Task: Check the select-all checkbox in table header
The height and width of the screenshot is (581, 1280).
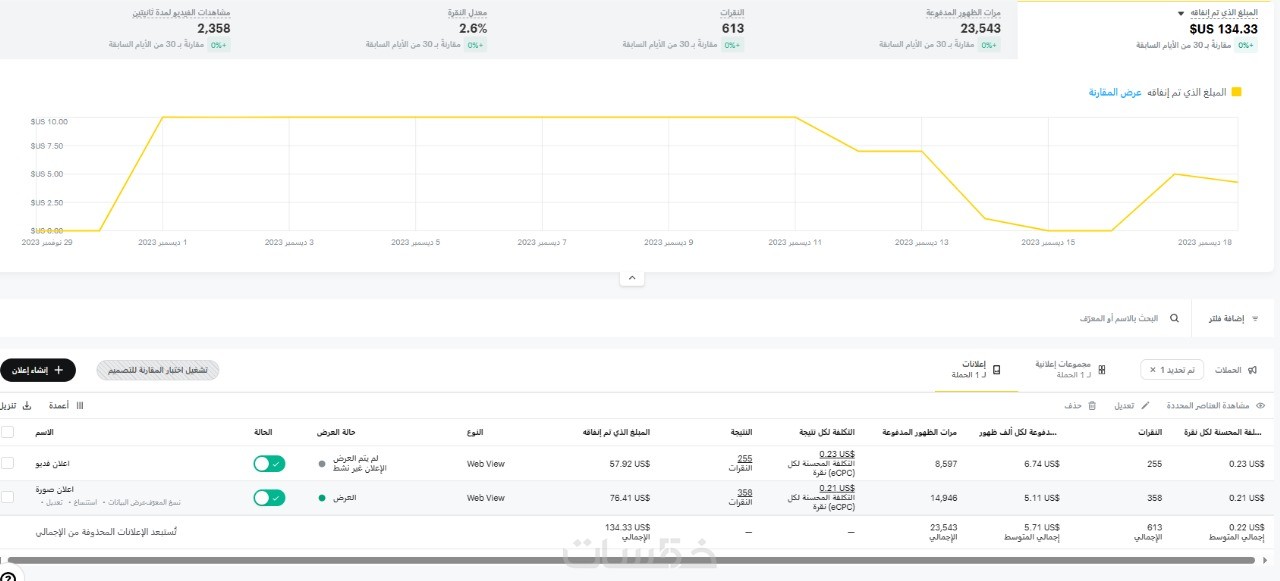Action: [8, 432]
